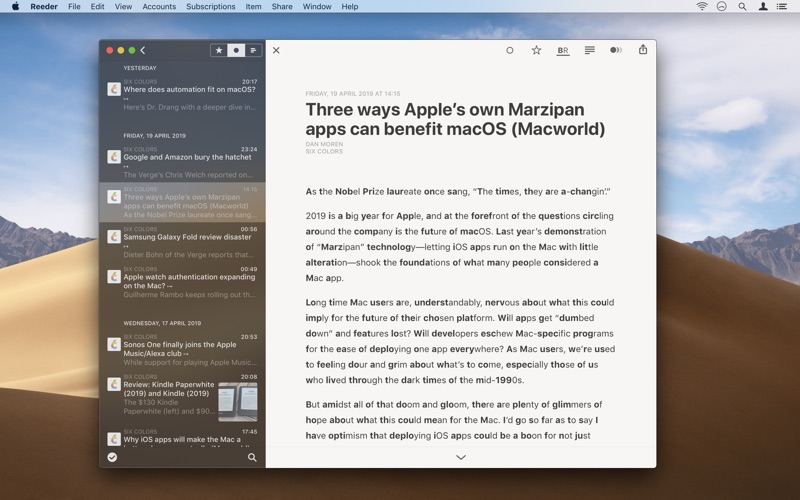Viewport: 800px width, 500px height.
Task: Open the reader text view icon
Action: coord(590,50)
